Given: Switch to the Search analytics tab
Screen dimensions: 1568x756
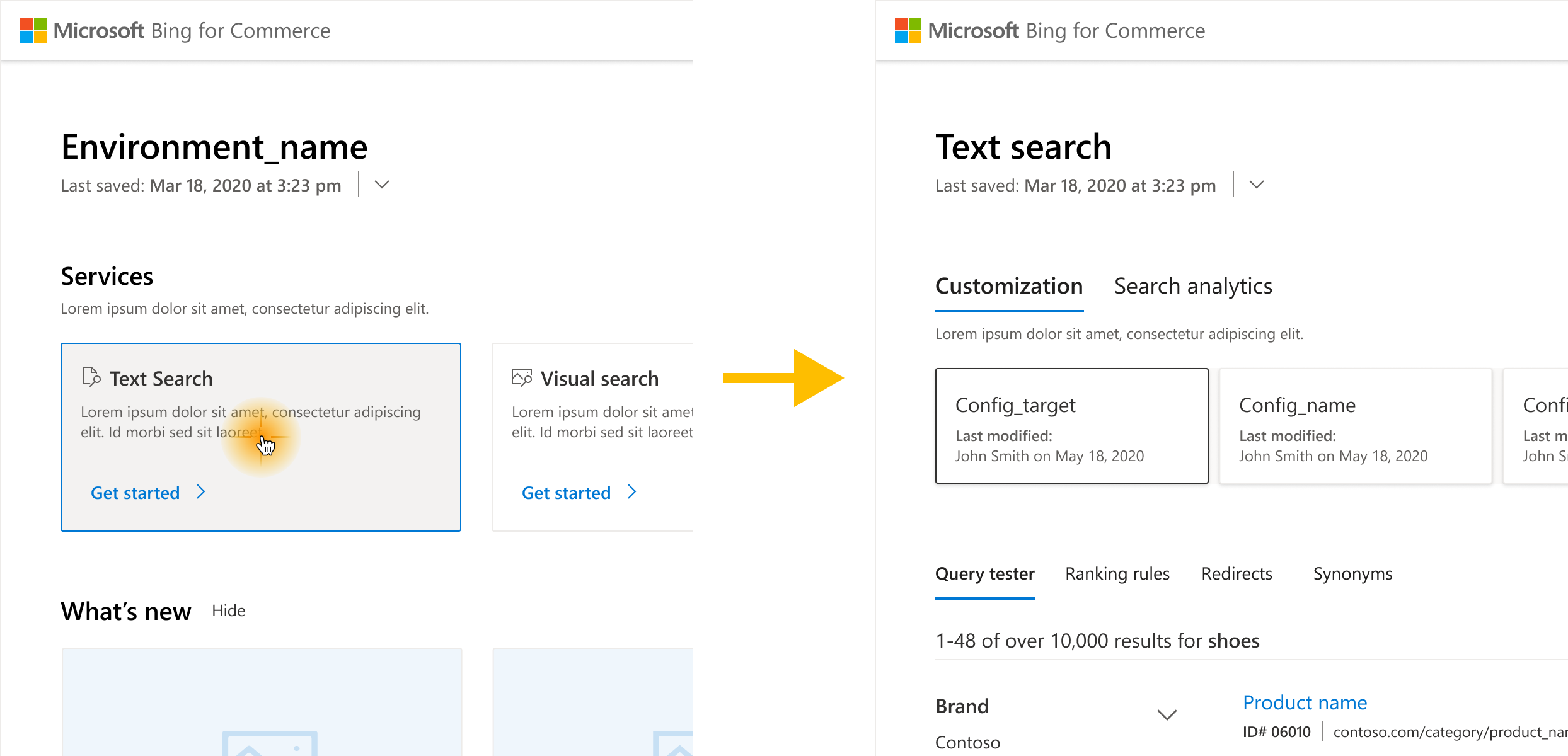Looking at the screenshot, I should pyautogui.click(x=1193, y=287).
